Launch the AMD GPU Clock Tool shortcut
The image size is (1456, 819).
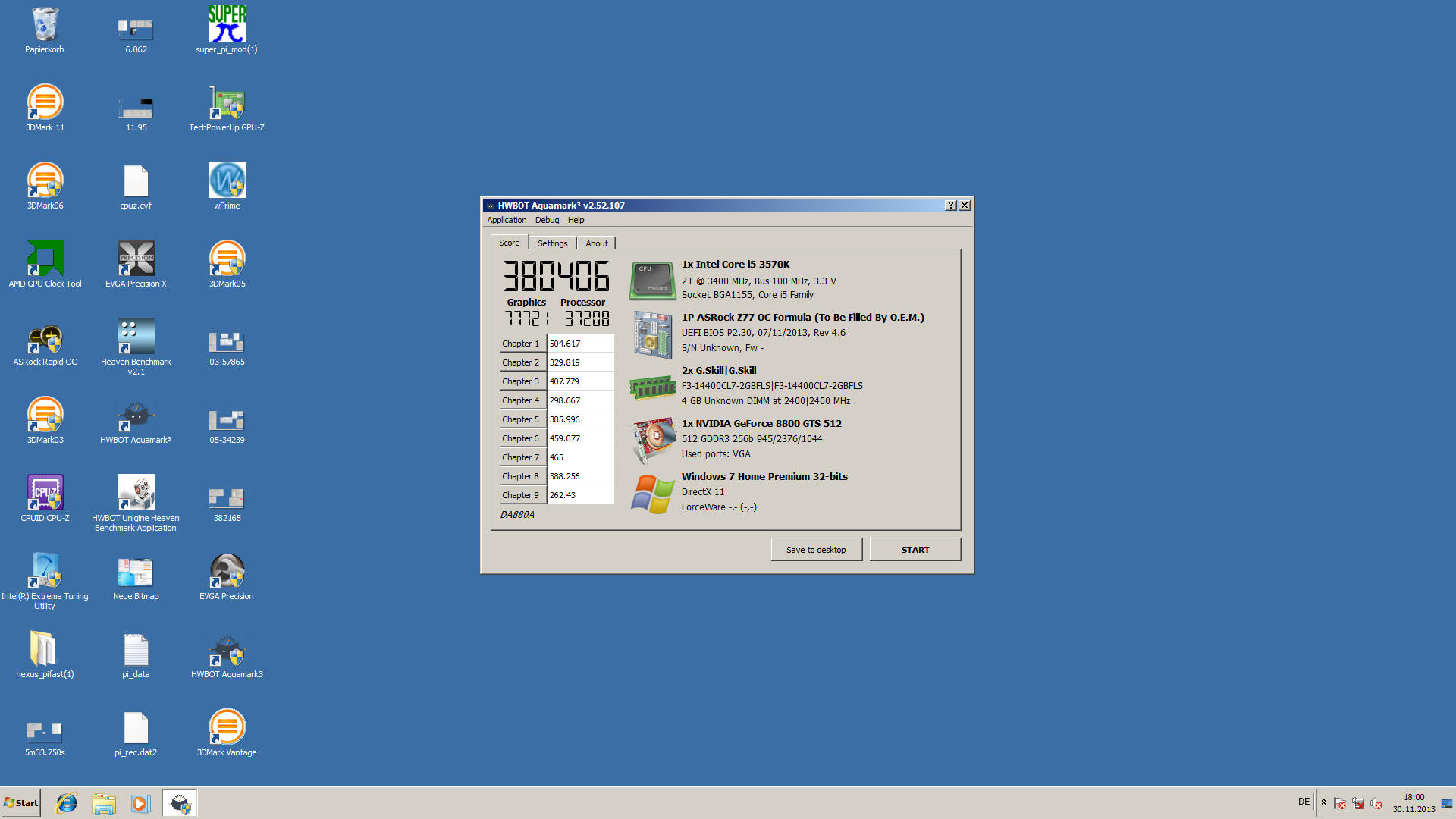(x=45, y=265)
